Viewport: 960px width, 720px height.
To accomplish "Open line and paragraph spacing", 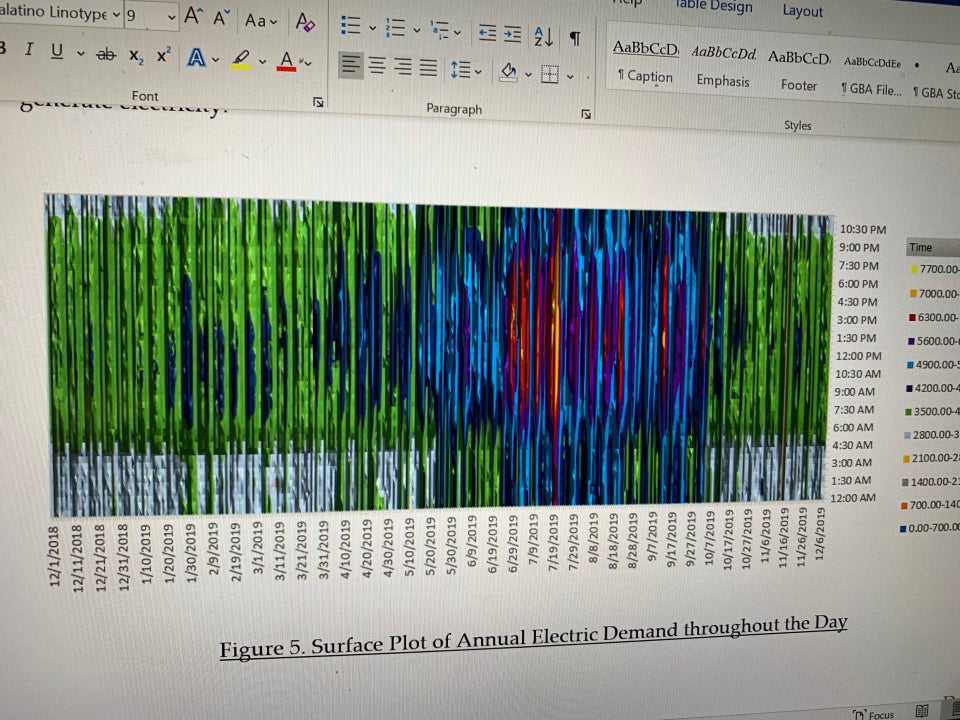I will pos(460,70).
